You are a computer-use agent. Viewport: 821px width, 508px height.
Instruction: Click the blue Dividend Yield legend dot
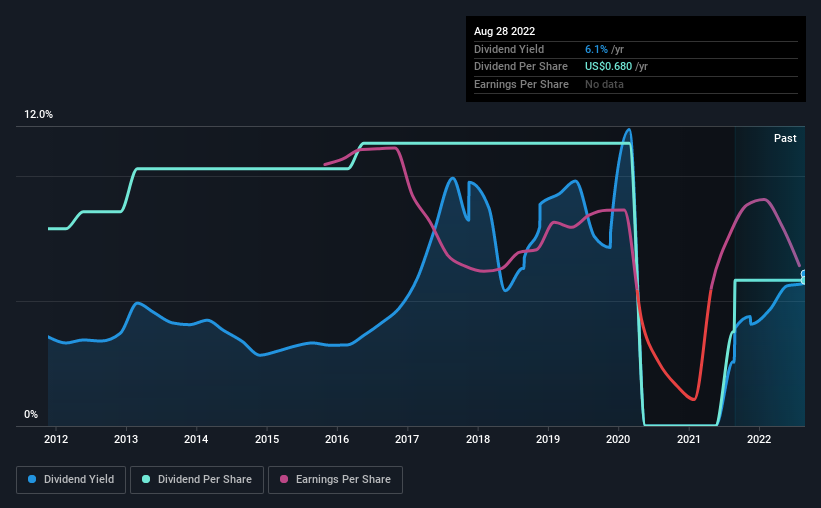(x=32, y=479)
